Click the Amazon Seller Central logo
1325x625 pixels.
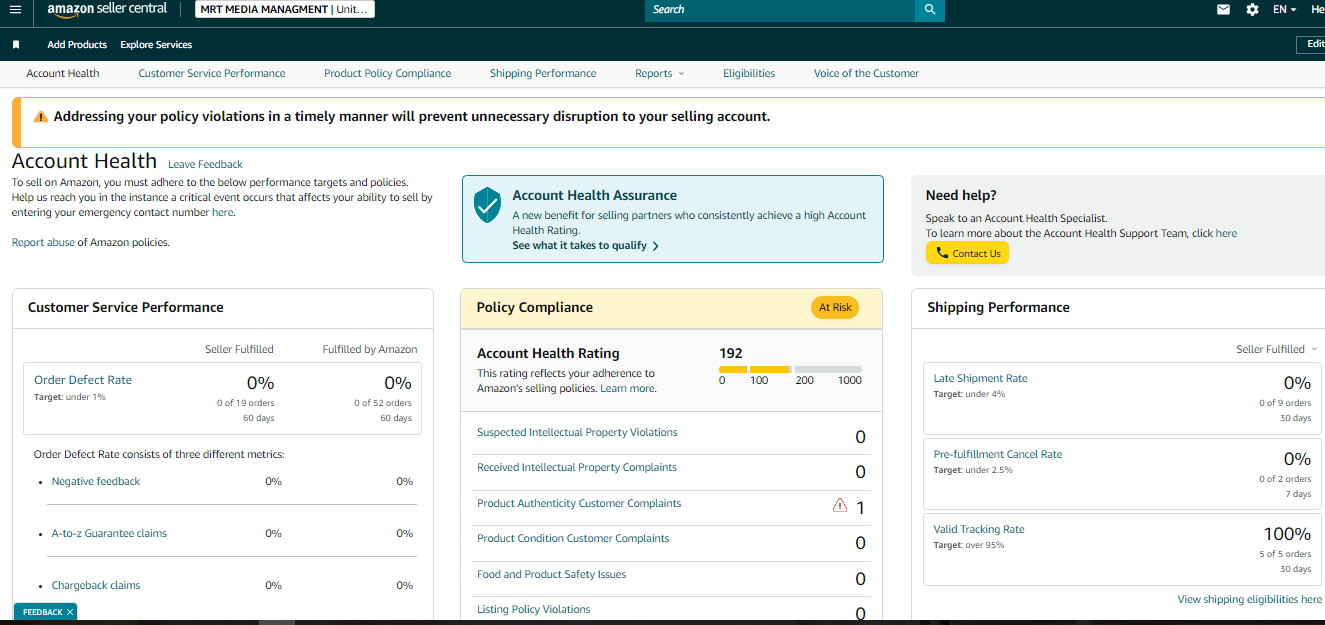click(107, 9)
